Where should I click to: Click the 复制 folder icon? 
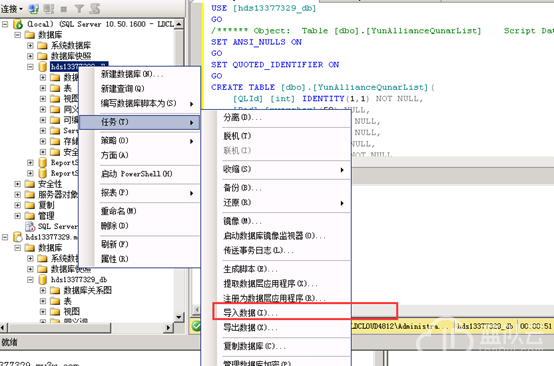pyautogui.click(x=30, y=205)
